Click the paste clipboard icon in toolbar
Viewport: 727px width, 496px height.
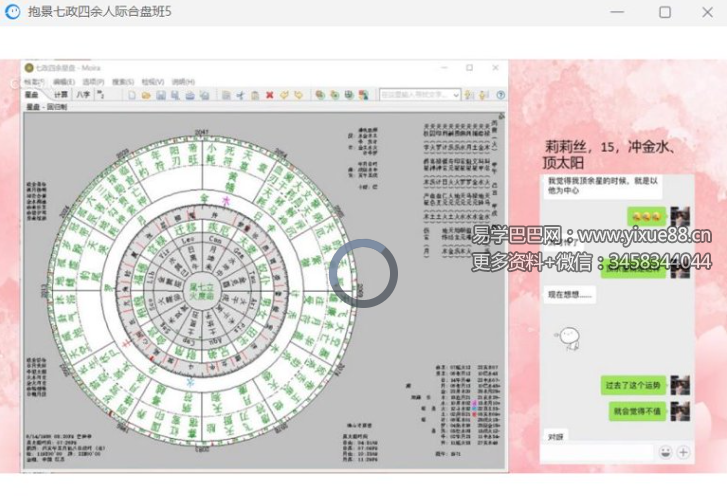255,95
